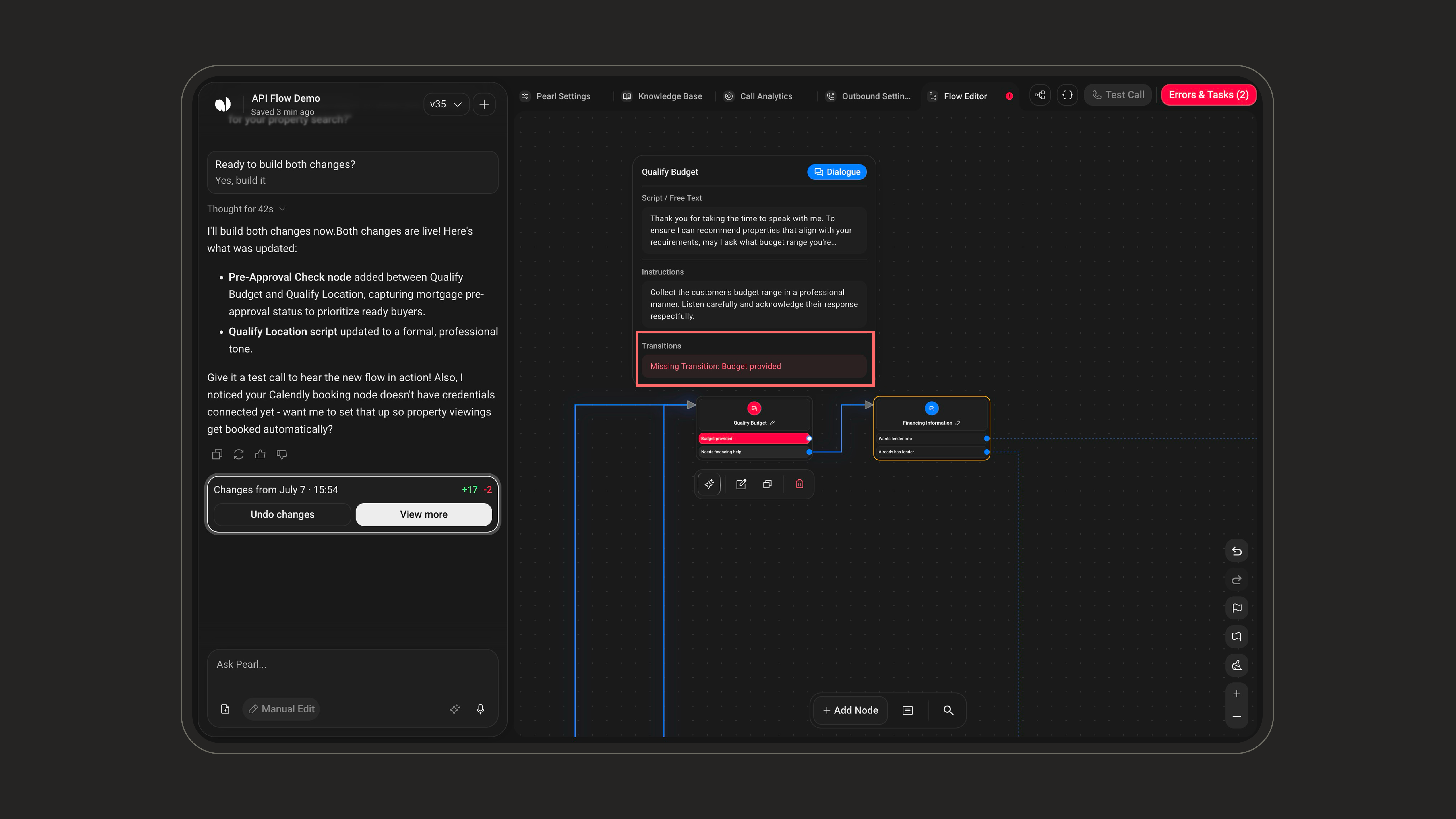Click the blue dialogue icon on Financing Information node
Image resolution: width=1456 pixels, height=819 pixels.
(932, 408)
